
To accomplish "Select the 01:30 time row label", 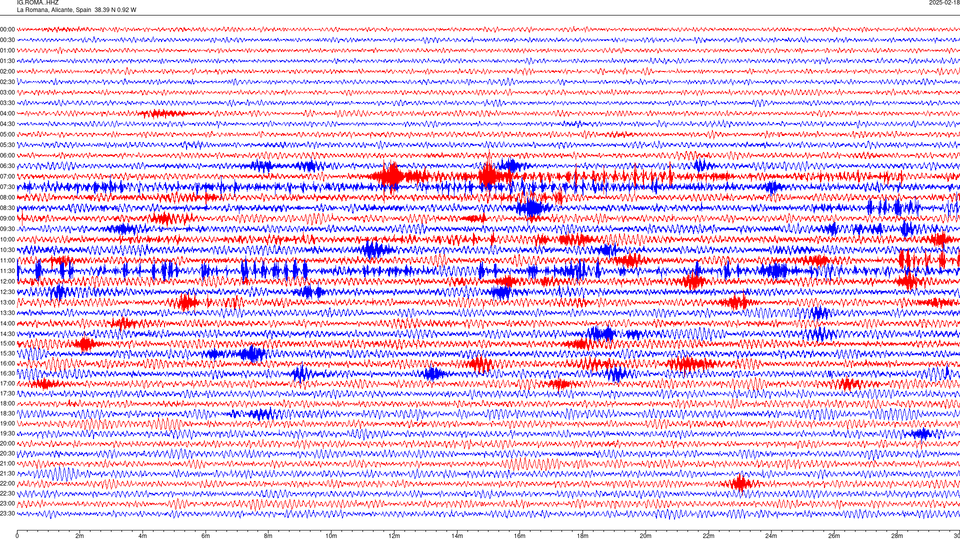I will tap(7, 61).
